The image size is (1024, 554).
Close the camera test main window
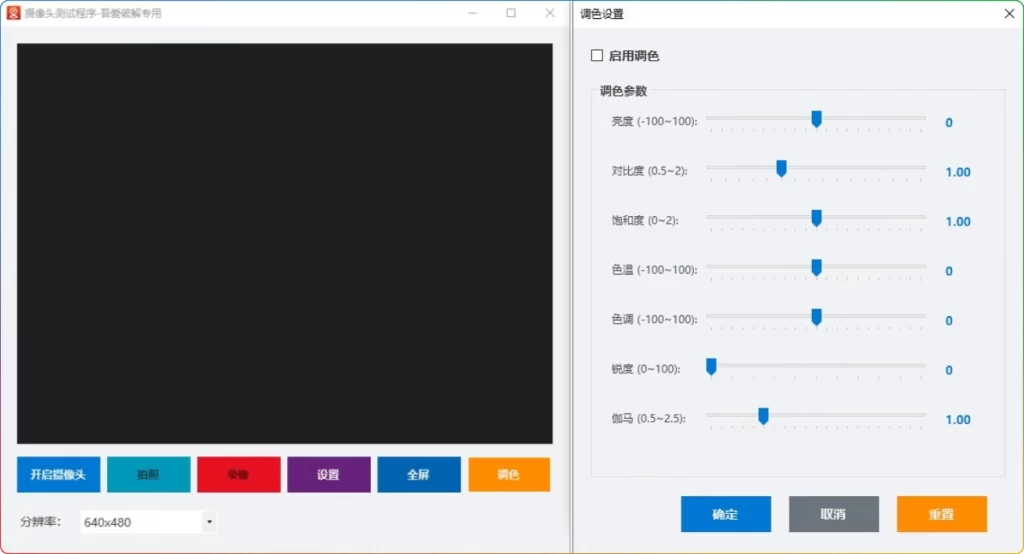[550, 13]
